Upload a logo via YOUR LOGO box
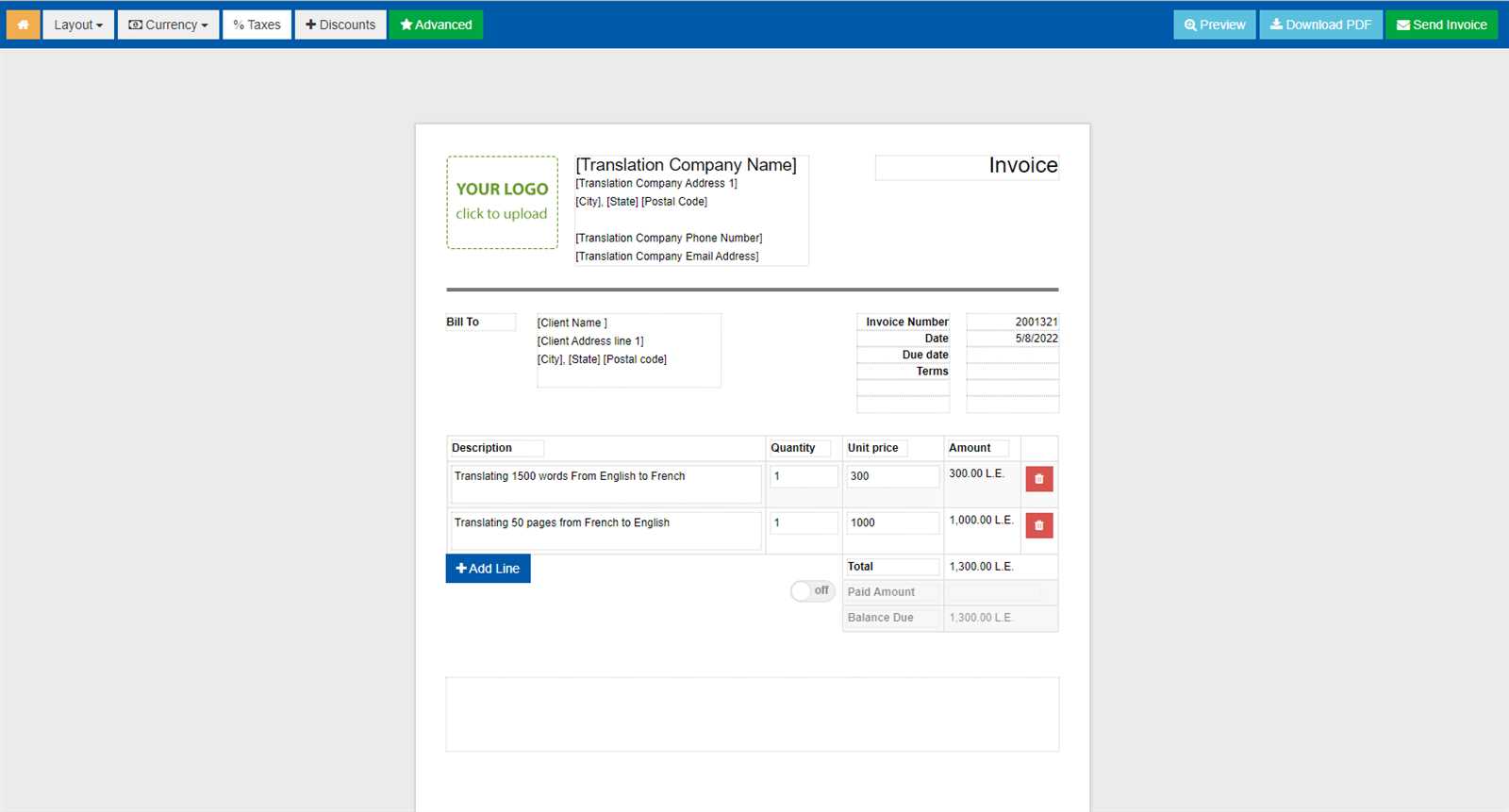Image resolution: width=1509 pixels, height=812 pixels. click(x=502, y=202)
